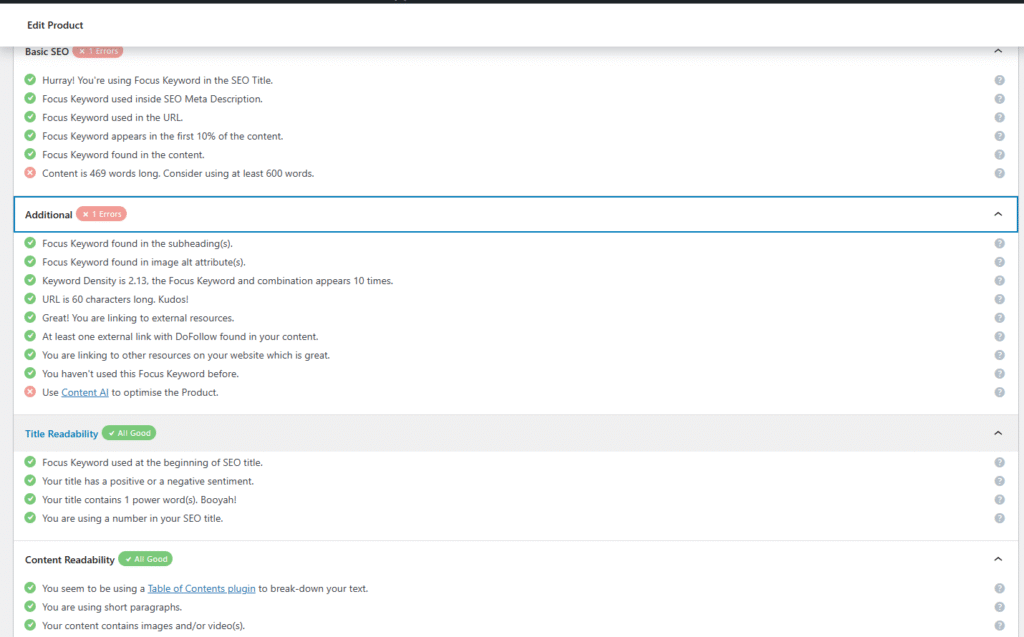The width and height of the screenshot is (1024, 637).
Task: Click help icon for short paragraphs check
Action: pos(999,607)
